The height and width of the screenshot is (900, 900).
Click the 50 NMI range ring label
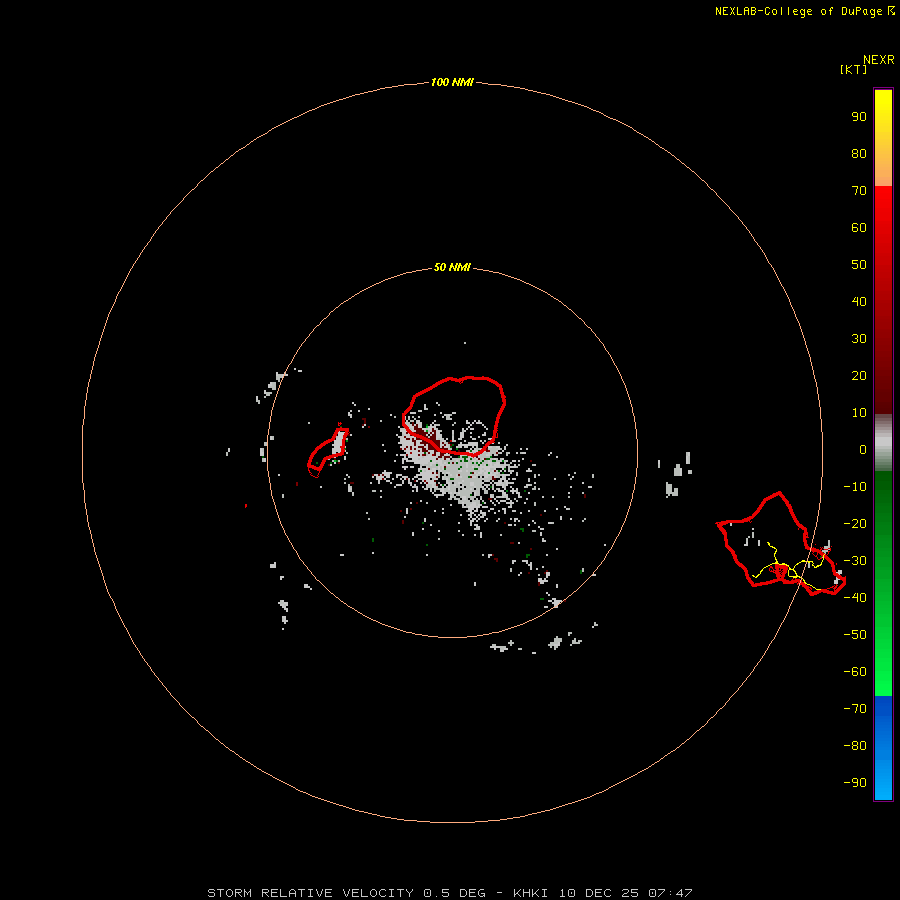(x=452, y=267)
